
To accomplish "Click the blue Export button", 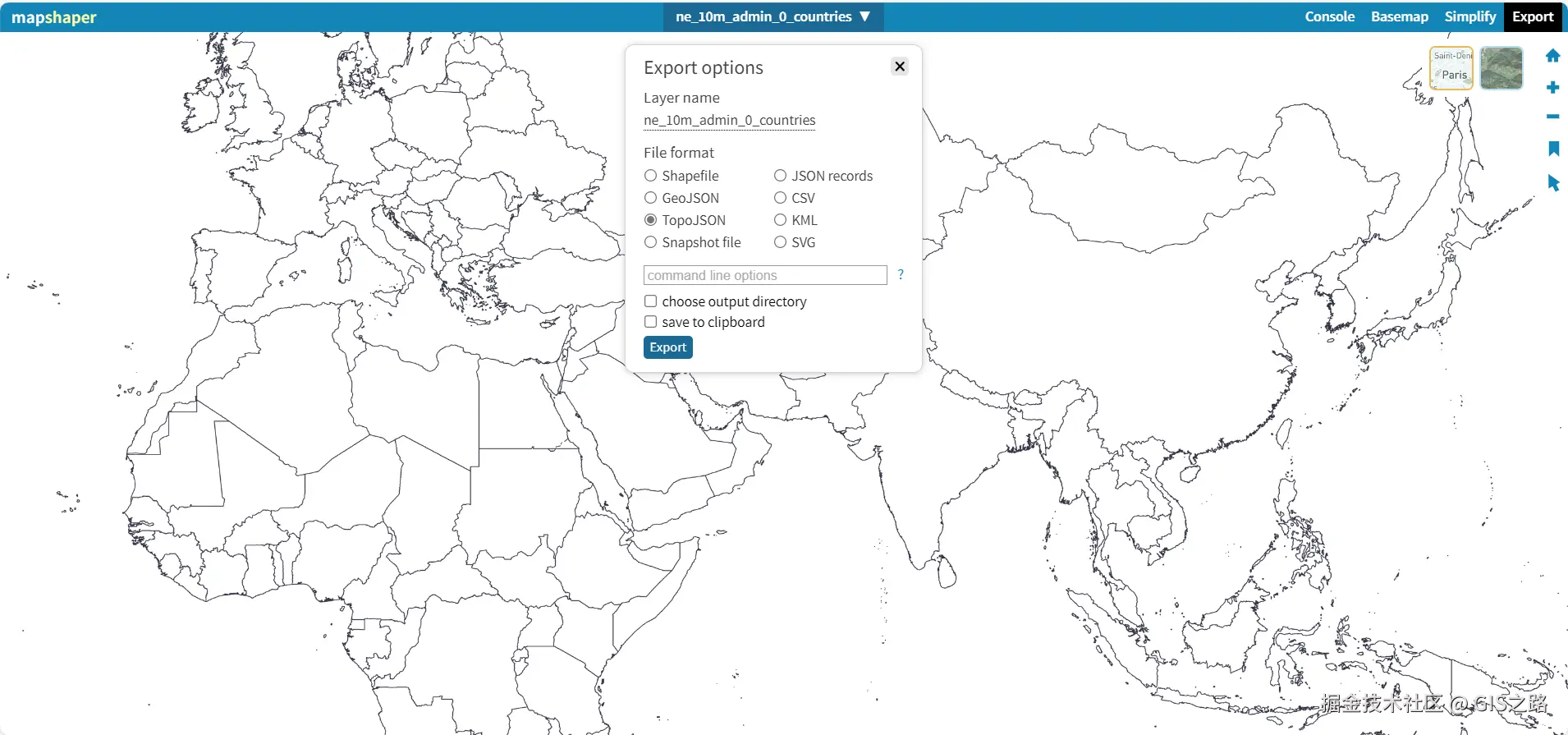I will [x=667, y=347].
